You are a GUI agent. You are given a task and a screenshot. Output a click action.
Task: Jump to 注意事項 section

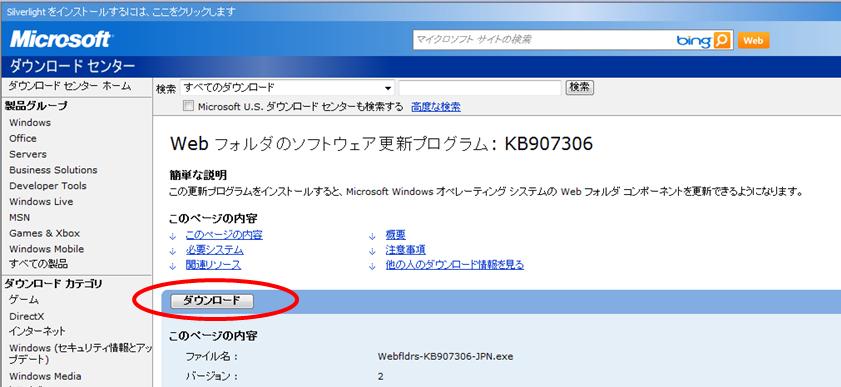coord(405,250)
